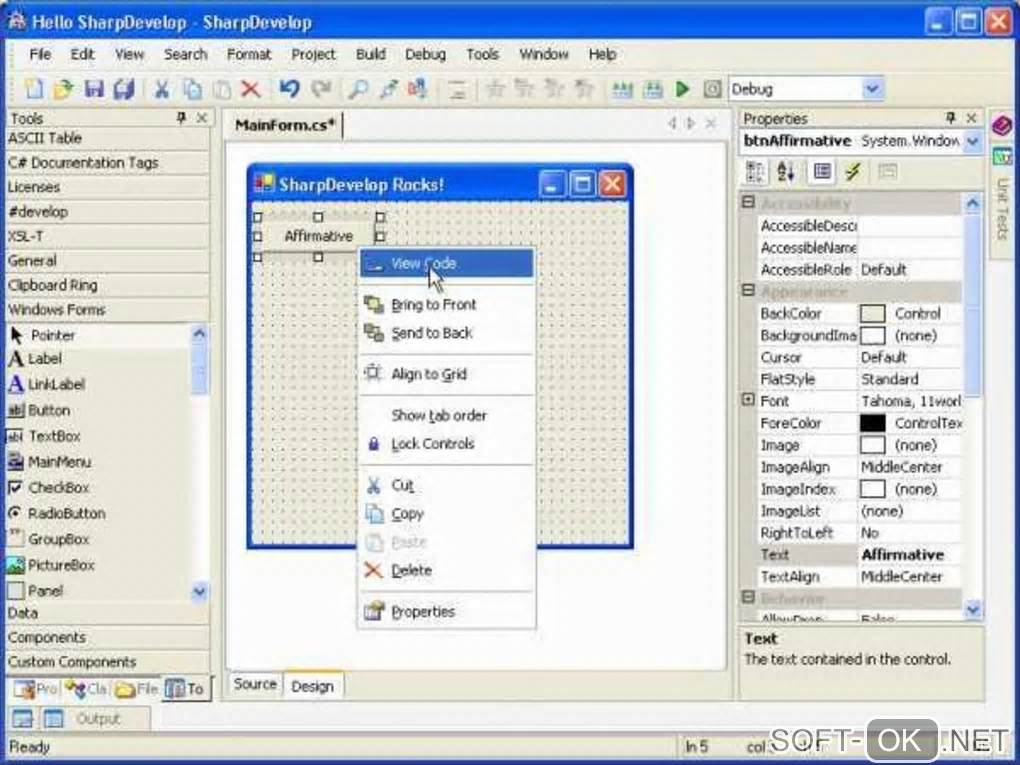
Task: Click the TextAlign value MiddleCenter
Action: tap(910, 577)
